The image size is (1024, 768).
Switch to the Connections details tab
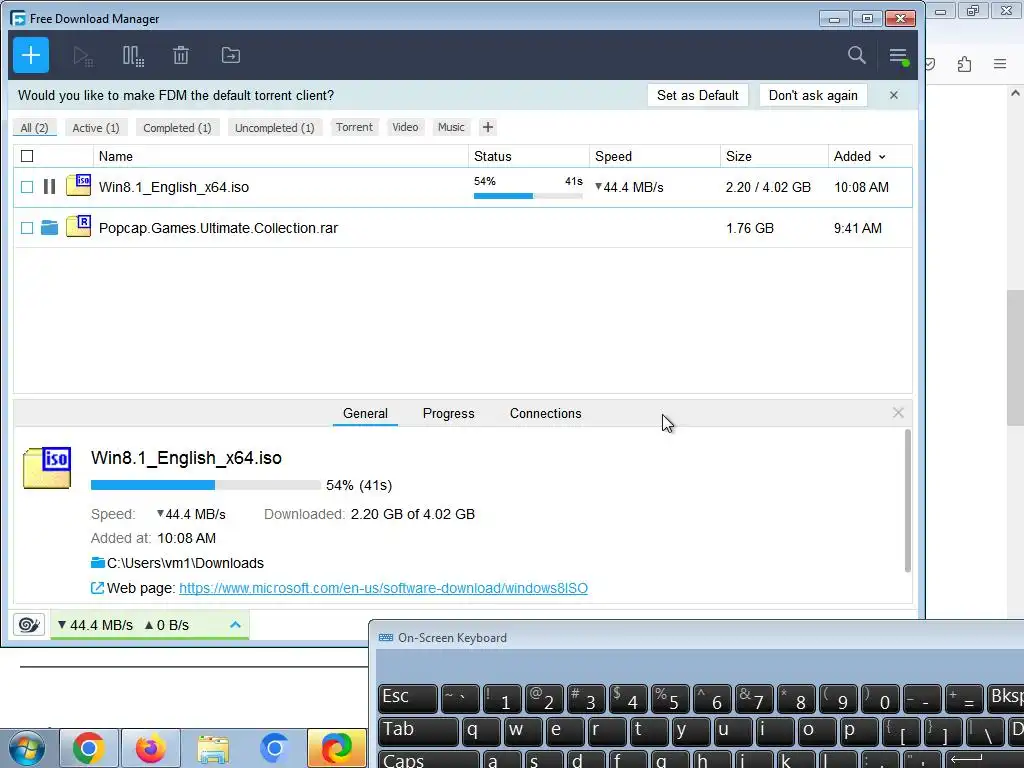[x=545, y=413]
